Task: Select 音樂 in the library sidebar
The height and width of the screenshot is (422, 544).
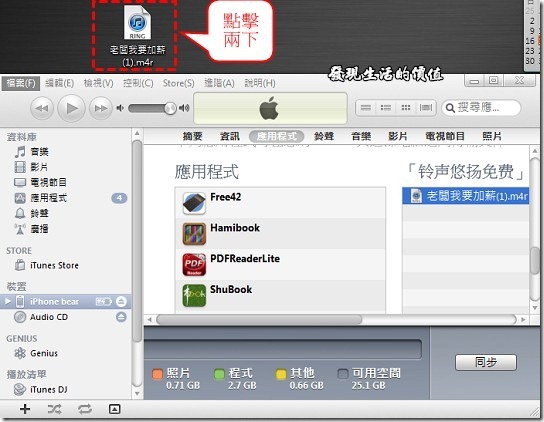Action: 39,152
